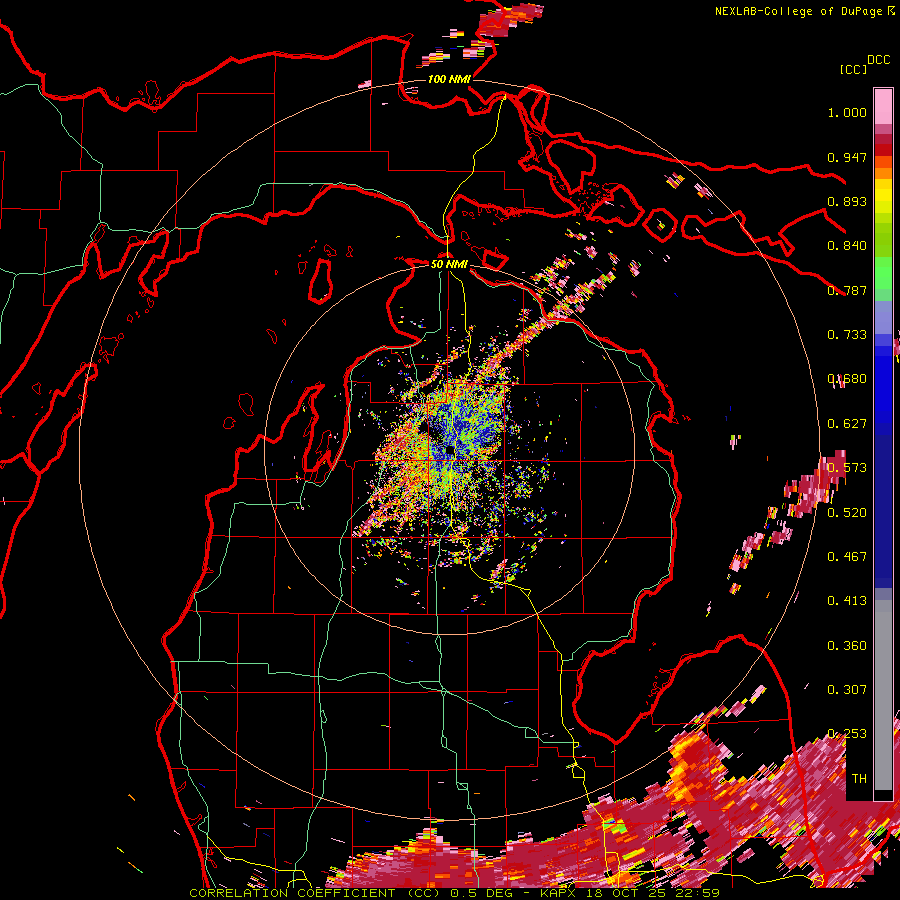Click the 0.680 scale value
900x900 pixels.
point(847,379)
